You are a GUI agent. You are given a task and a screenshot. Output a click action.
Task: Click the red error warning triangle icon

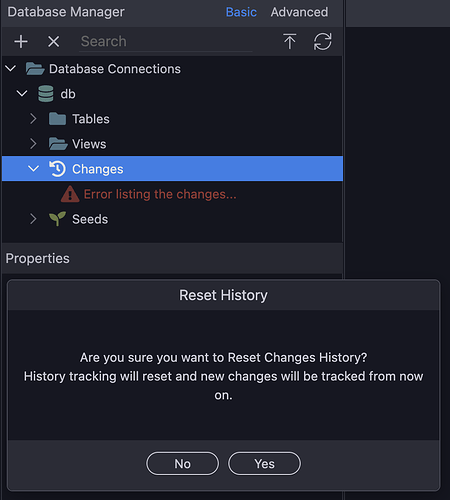70,194
